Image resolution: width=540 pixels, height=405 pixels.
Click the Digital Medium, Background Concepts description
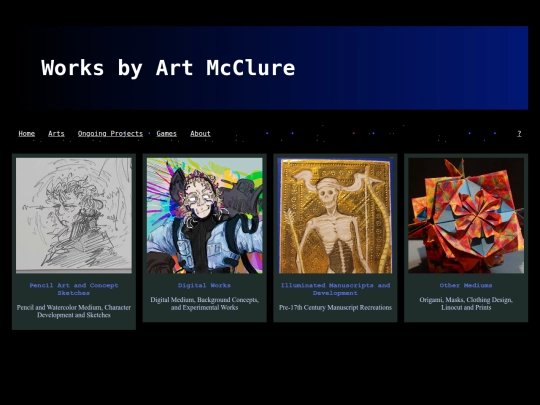[x=205, y=303]
